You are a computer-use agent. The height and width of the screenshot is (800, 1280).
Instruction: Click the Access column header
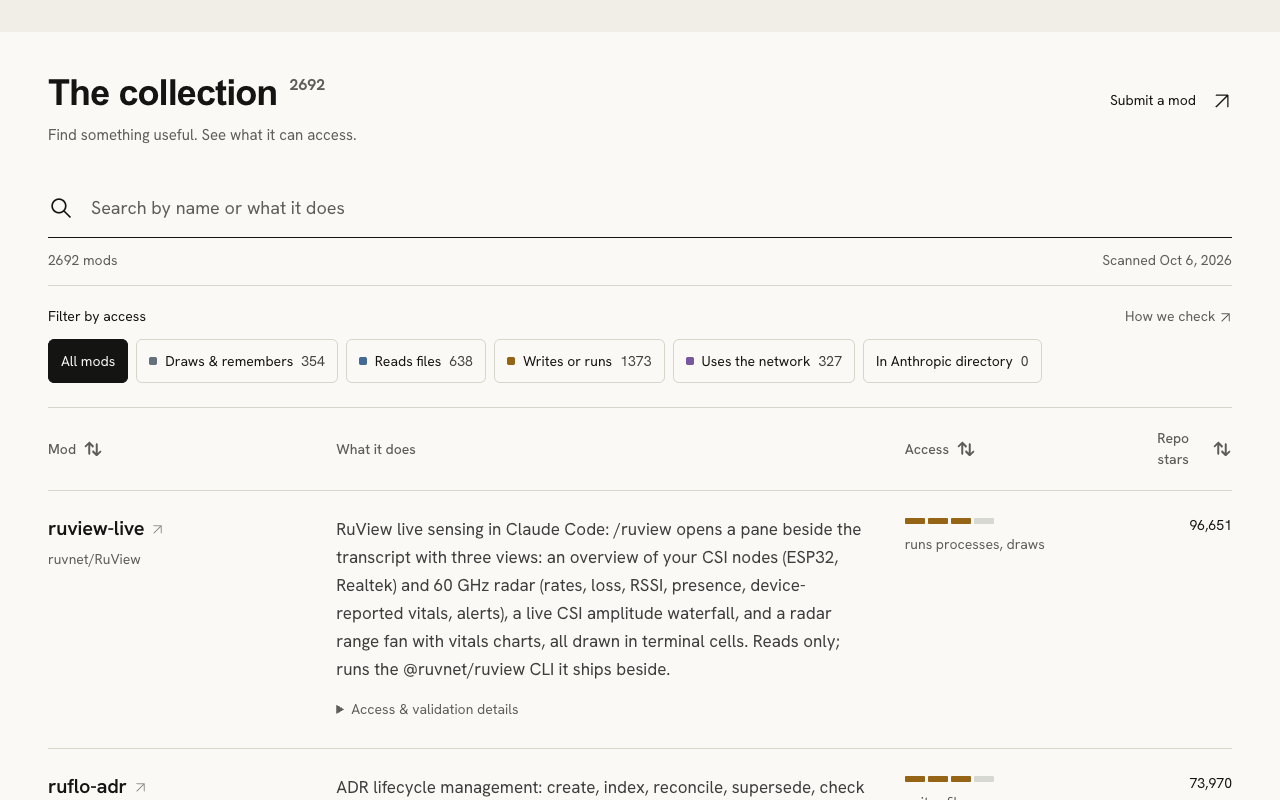click(939, 449)
